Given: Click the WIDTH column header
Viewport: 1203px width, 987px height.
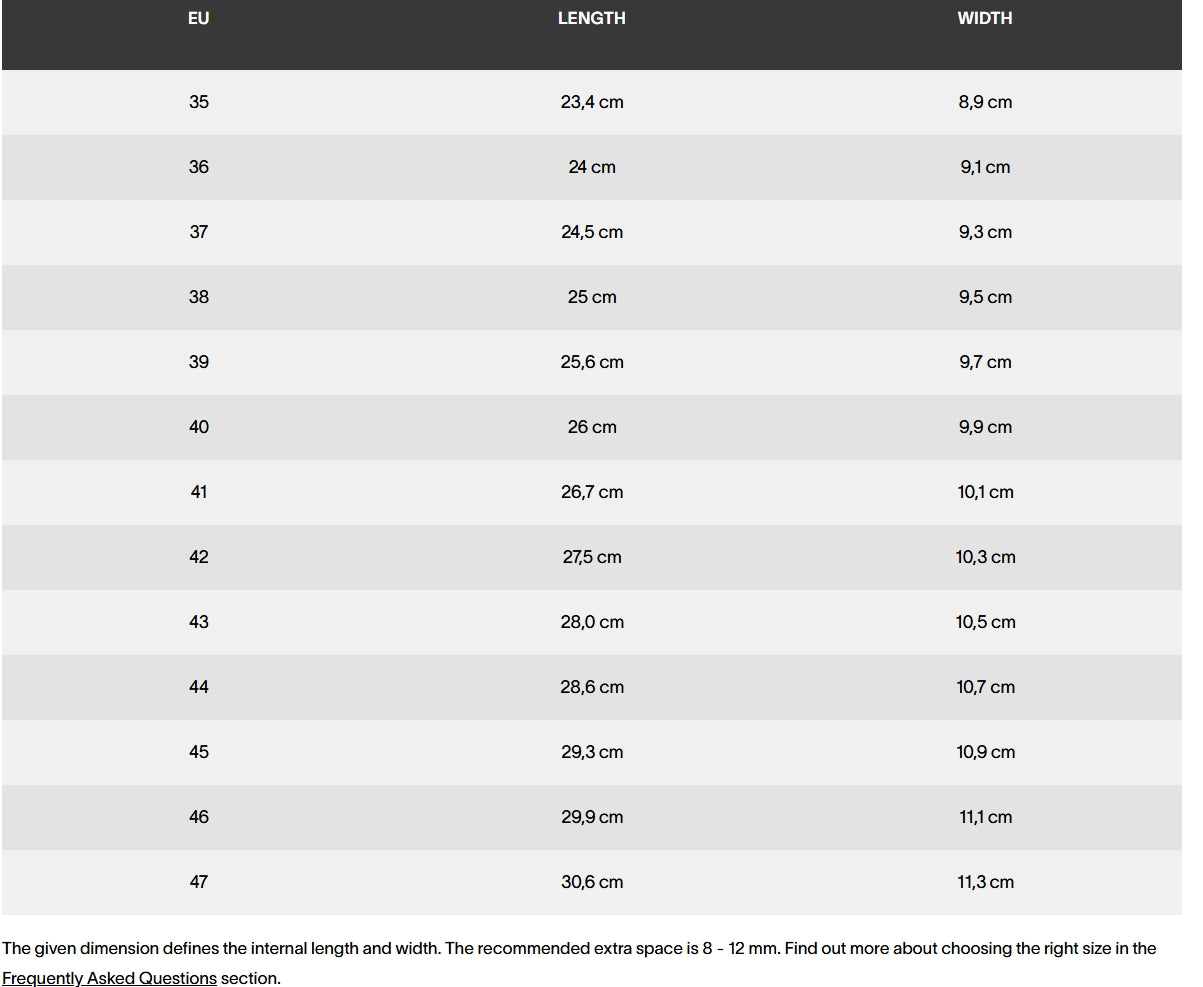Looking at the screenshot, I should [x=985, y=18].
